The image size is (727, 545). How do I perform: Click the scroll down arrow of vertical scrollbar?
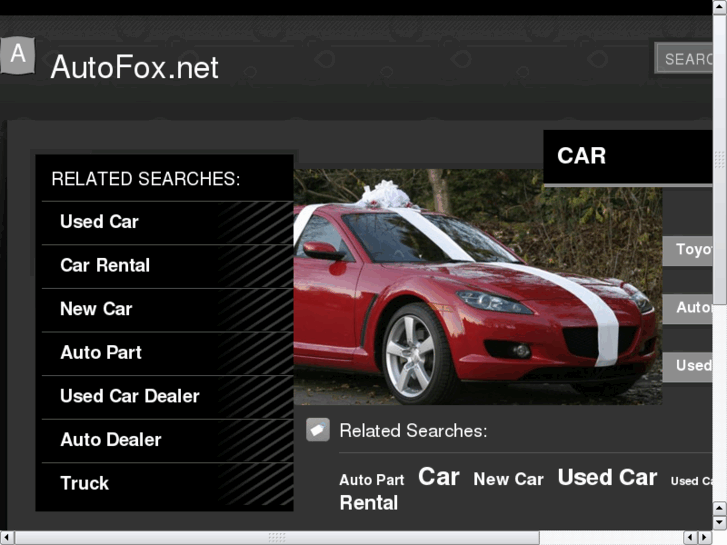[720, 522]
